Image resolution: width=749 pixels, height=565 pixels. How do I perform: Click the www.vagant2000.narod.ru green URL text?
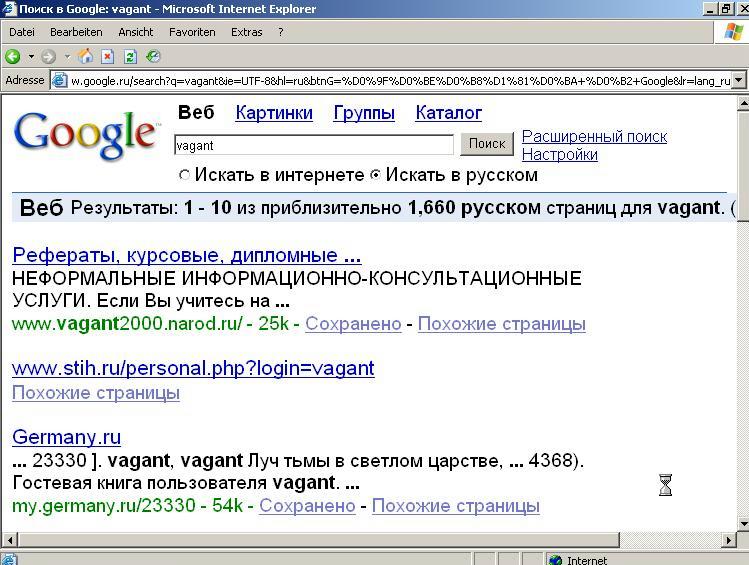(x=127, y=324)
